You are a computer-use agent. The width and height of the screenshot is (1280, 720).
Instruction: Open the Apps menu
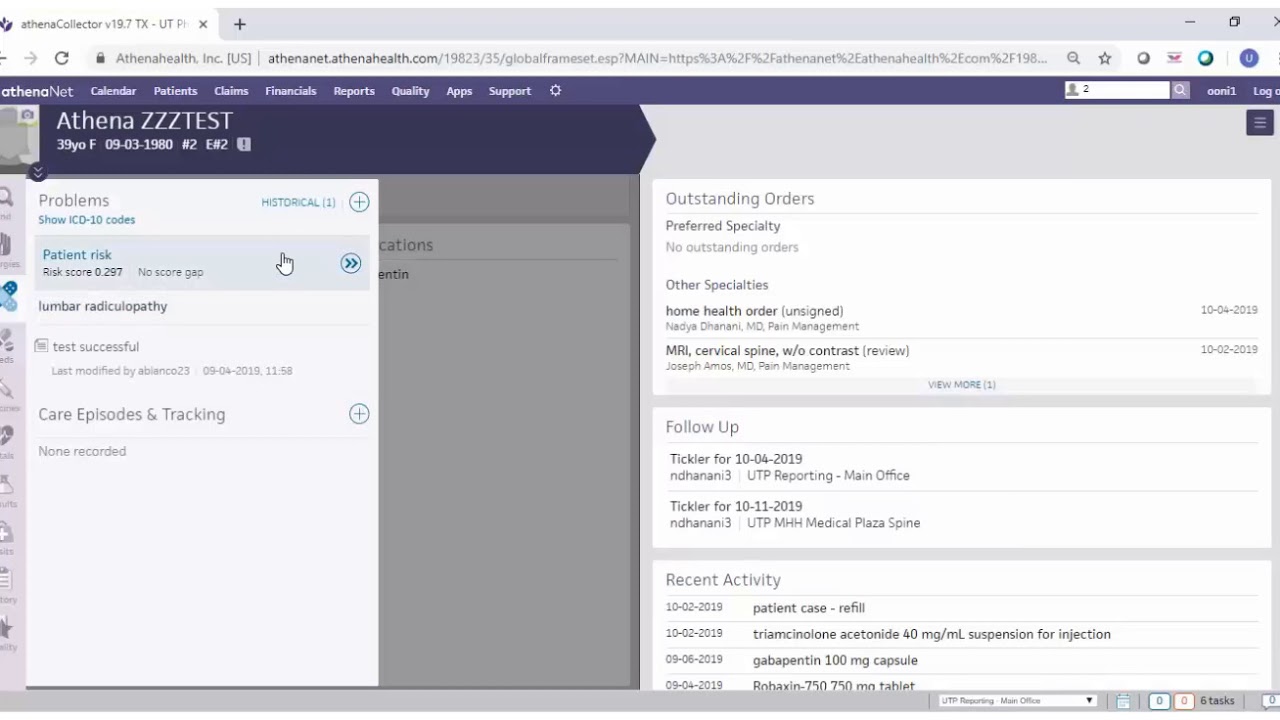point(459,91)
